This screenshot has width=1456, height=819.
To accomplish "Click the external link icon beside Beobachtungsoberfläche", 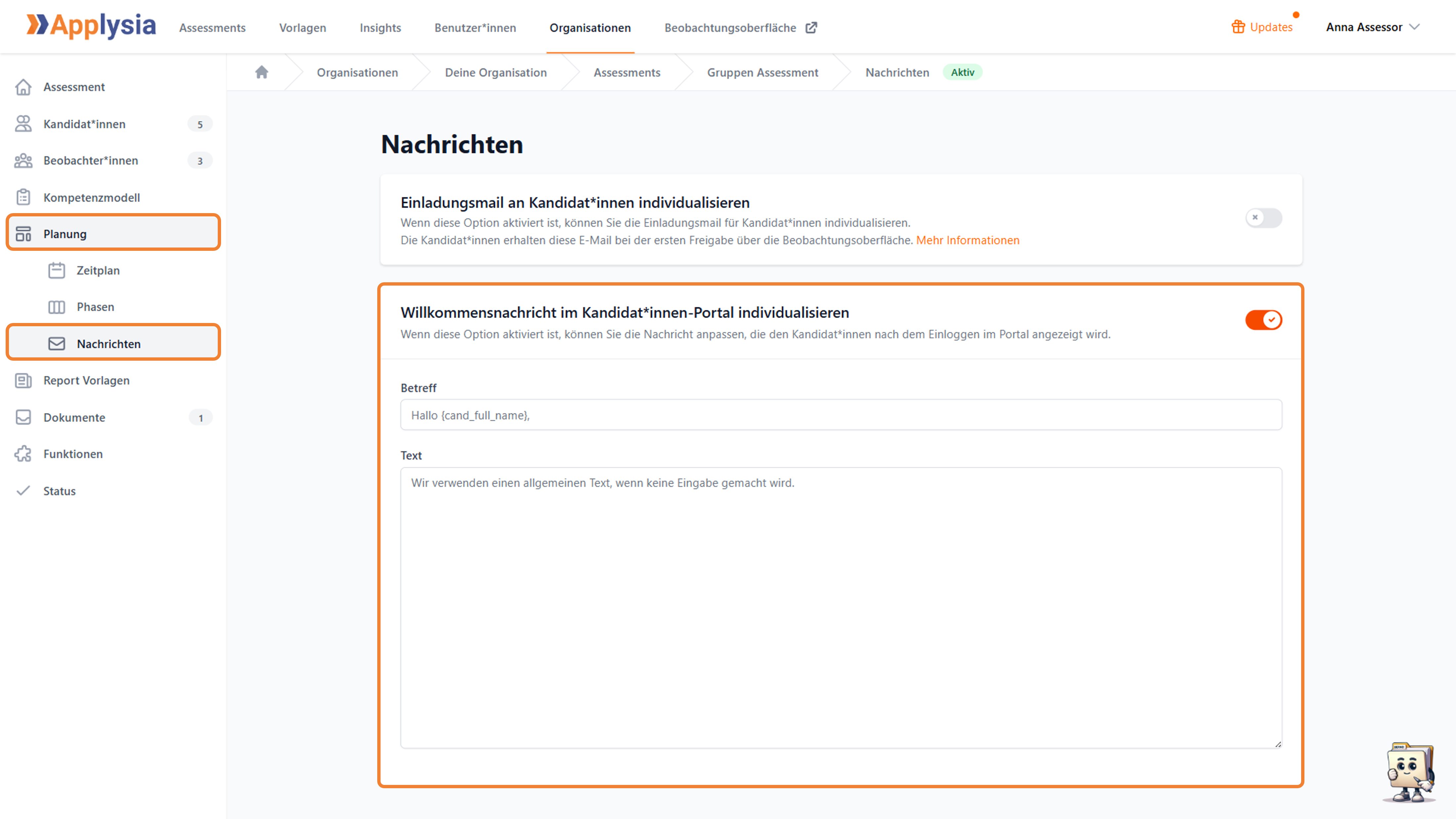I will click(x=811, y=28).
